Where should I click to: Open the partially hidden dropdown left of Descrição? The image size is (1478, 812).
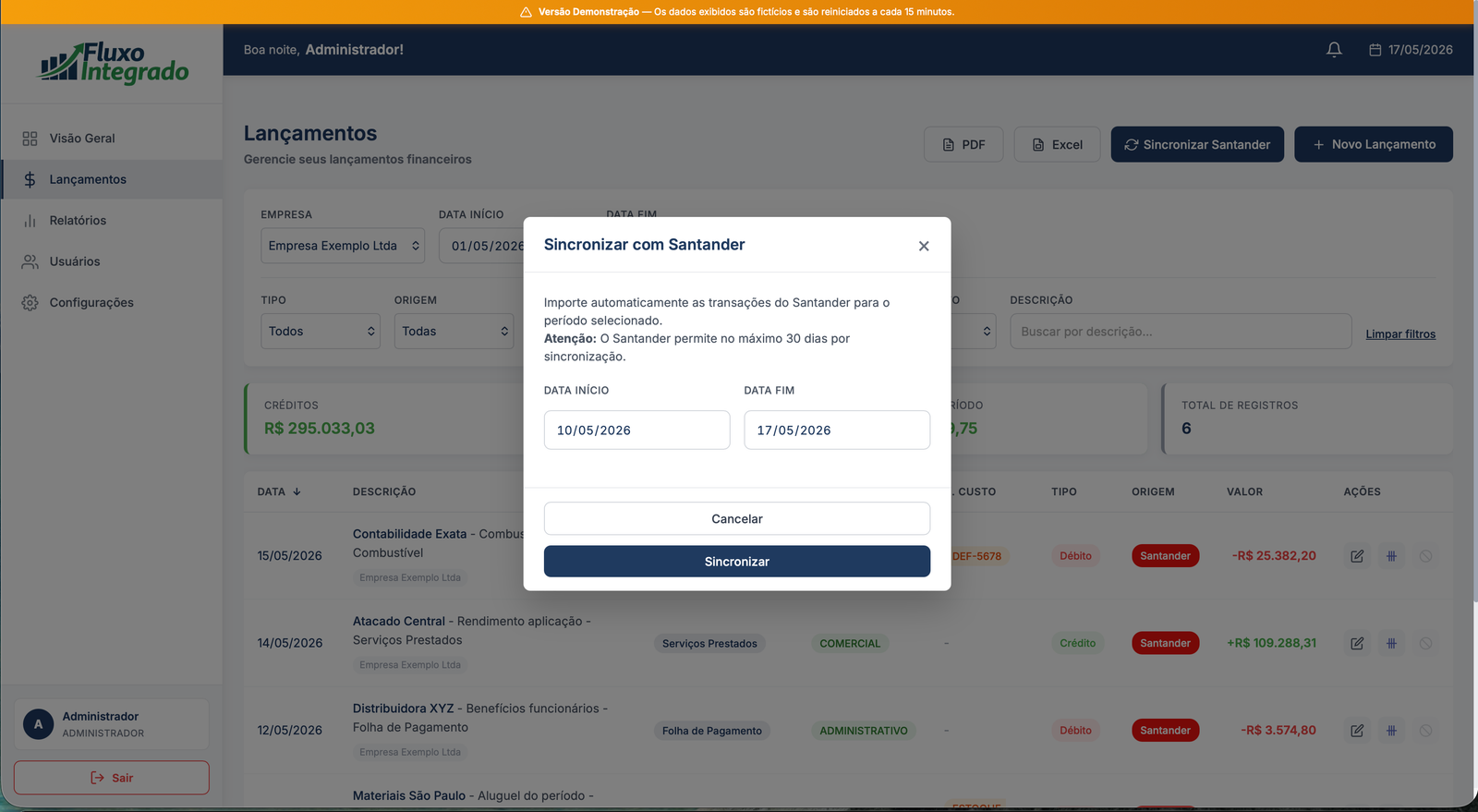pos(974,332)
